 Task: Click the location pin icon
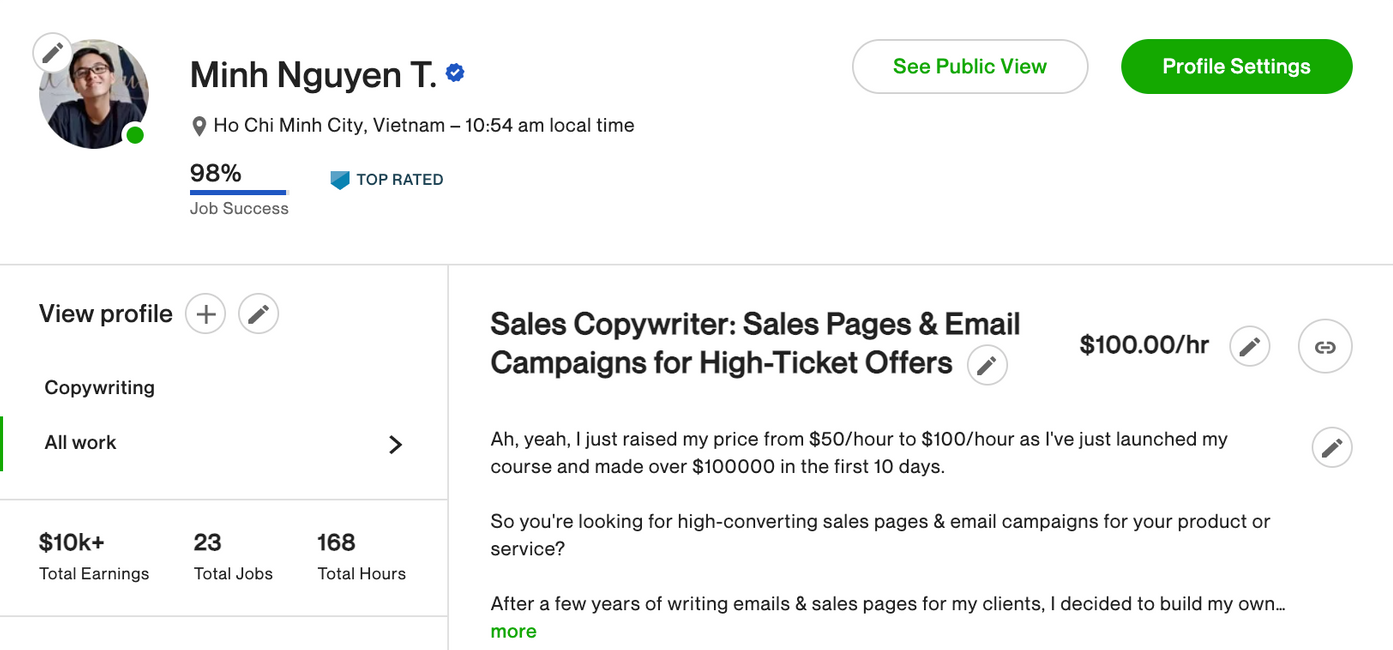click(199, 127)
